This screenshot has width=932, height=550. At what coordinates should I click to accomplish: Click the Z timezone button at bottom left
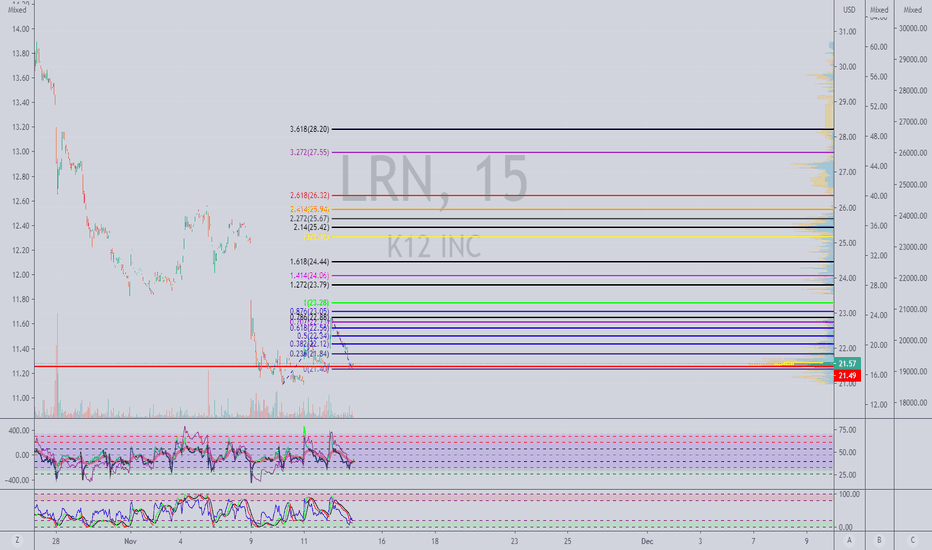pyautogui.click(x=17, y=540)
